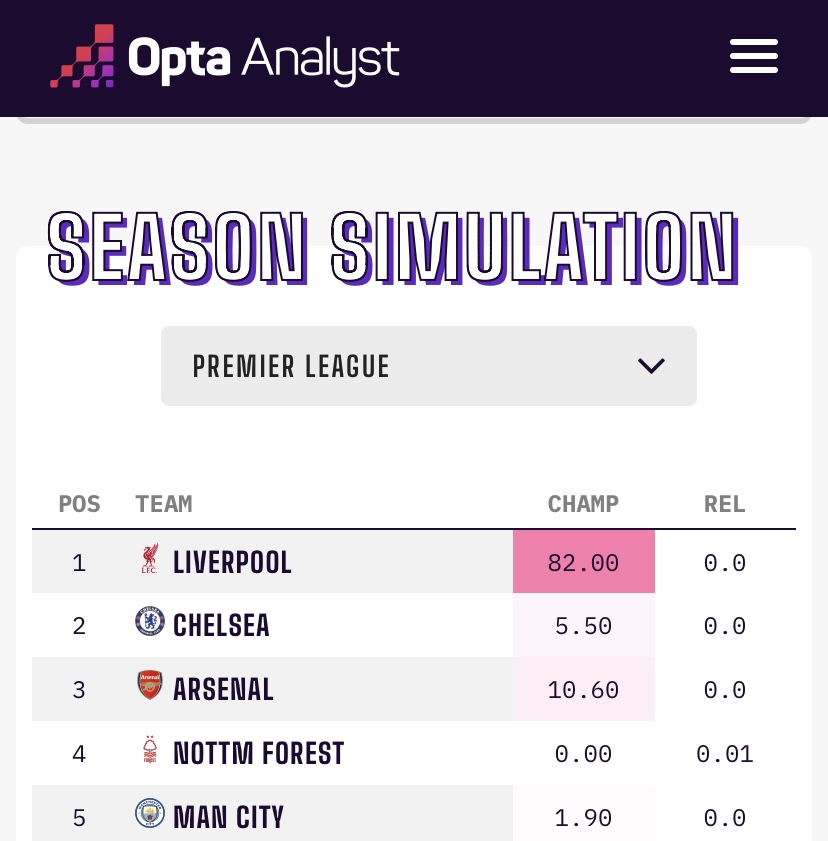Click the dropdown chevron arrow

(x=651, y=366)
